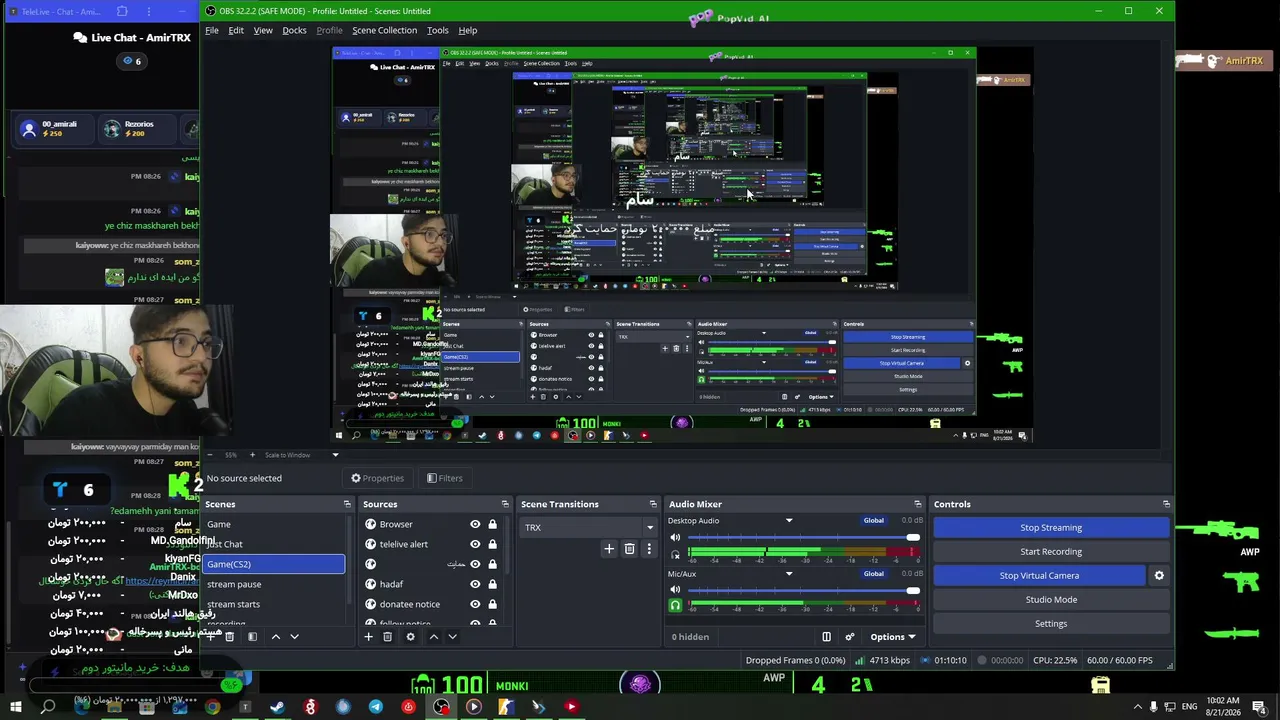The image size is (1280, 720).
Task: Open Telegram from the Windows taskbar
Action: click(375, 707)
